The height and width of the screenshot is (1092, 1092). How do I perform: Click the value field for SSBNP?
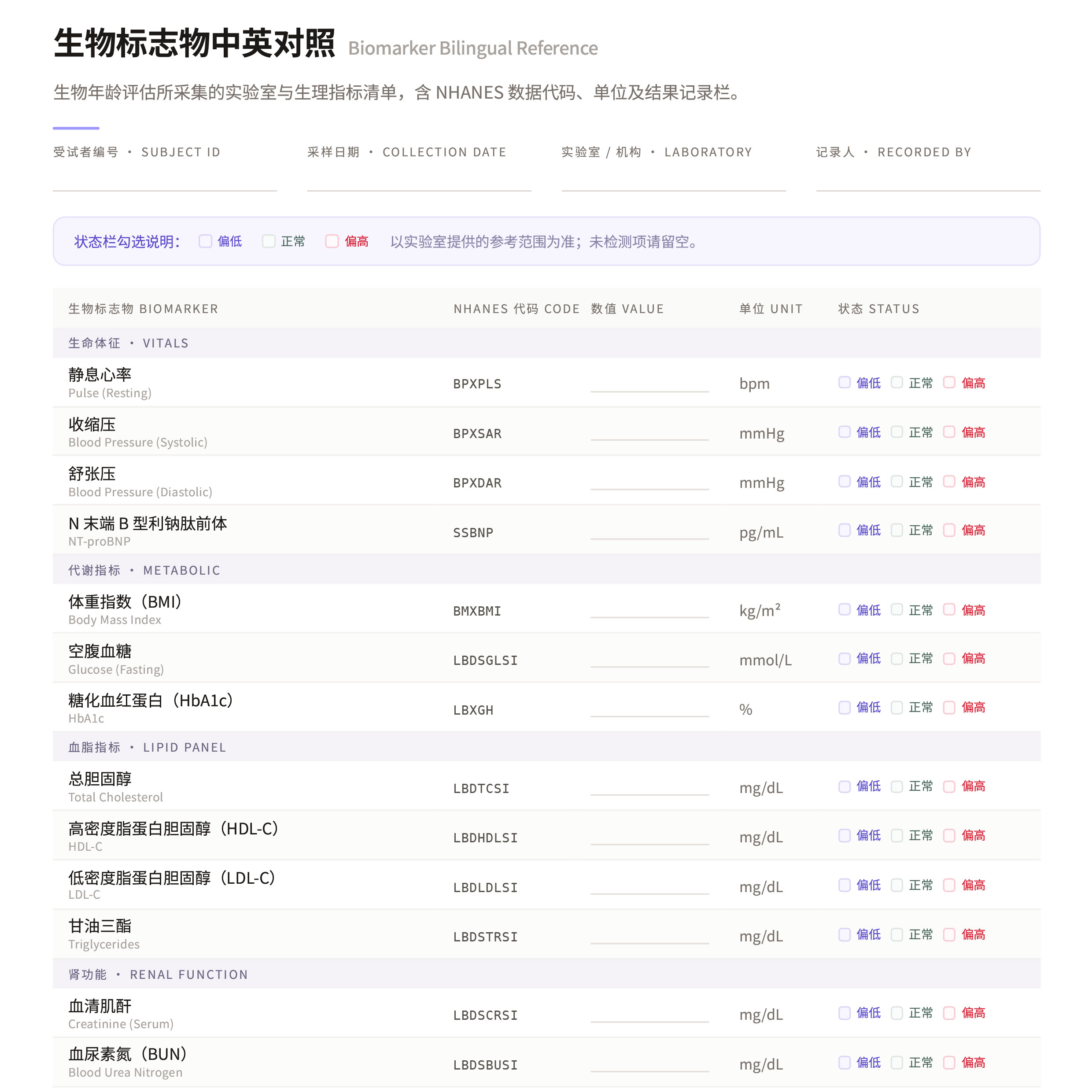(x=649, y=531)
